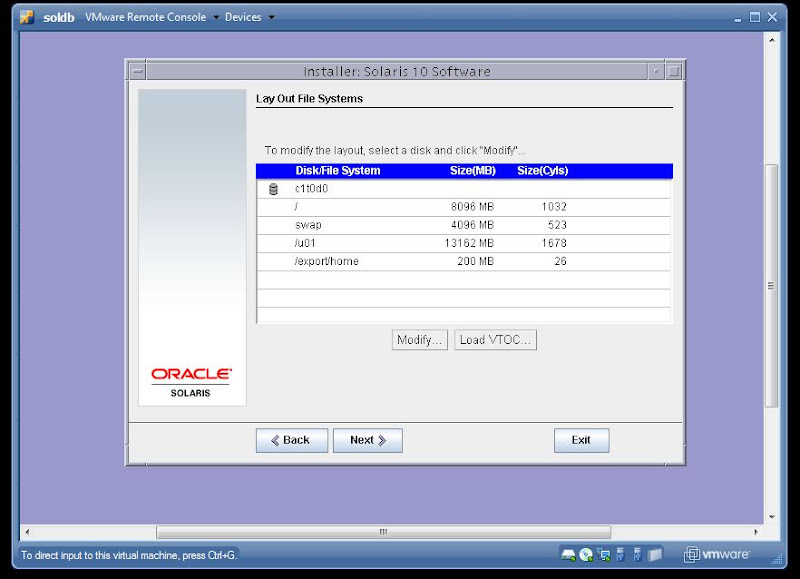Select the c1t0d0 disk icon
The image size is (800, 579).
point(273,189)
